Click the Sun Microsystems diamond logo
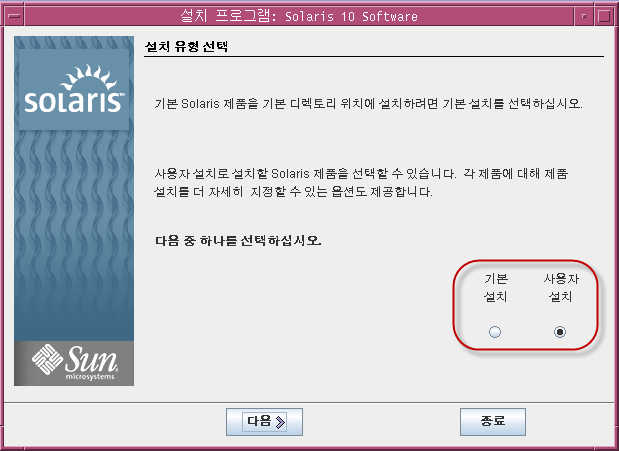 [x=47, y=359]
